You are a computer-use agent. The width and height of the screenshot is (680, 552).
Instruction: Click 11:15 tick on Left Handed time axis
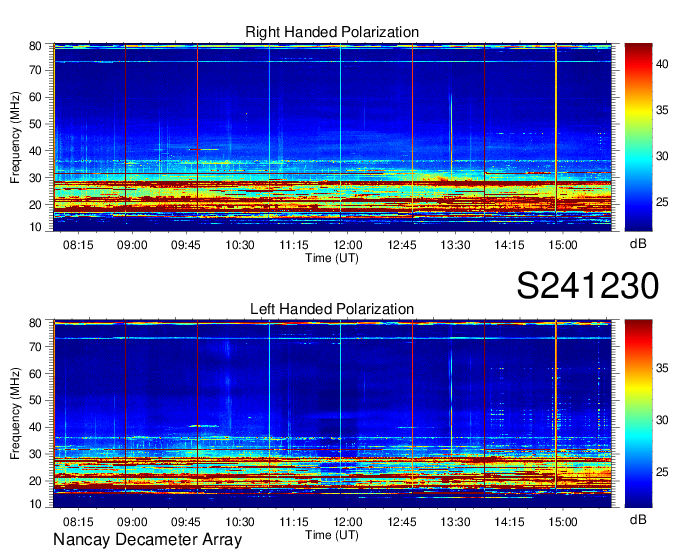pos(294,522)
